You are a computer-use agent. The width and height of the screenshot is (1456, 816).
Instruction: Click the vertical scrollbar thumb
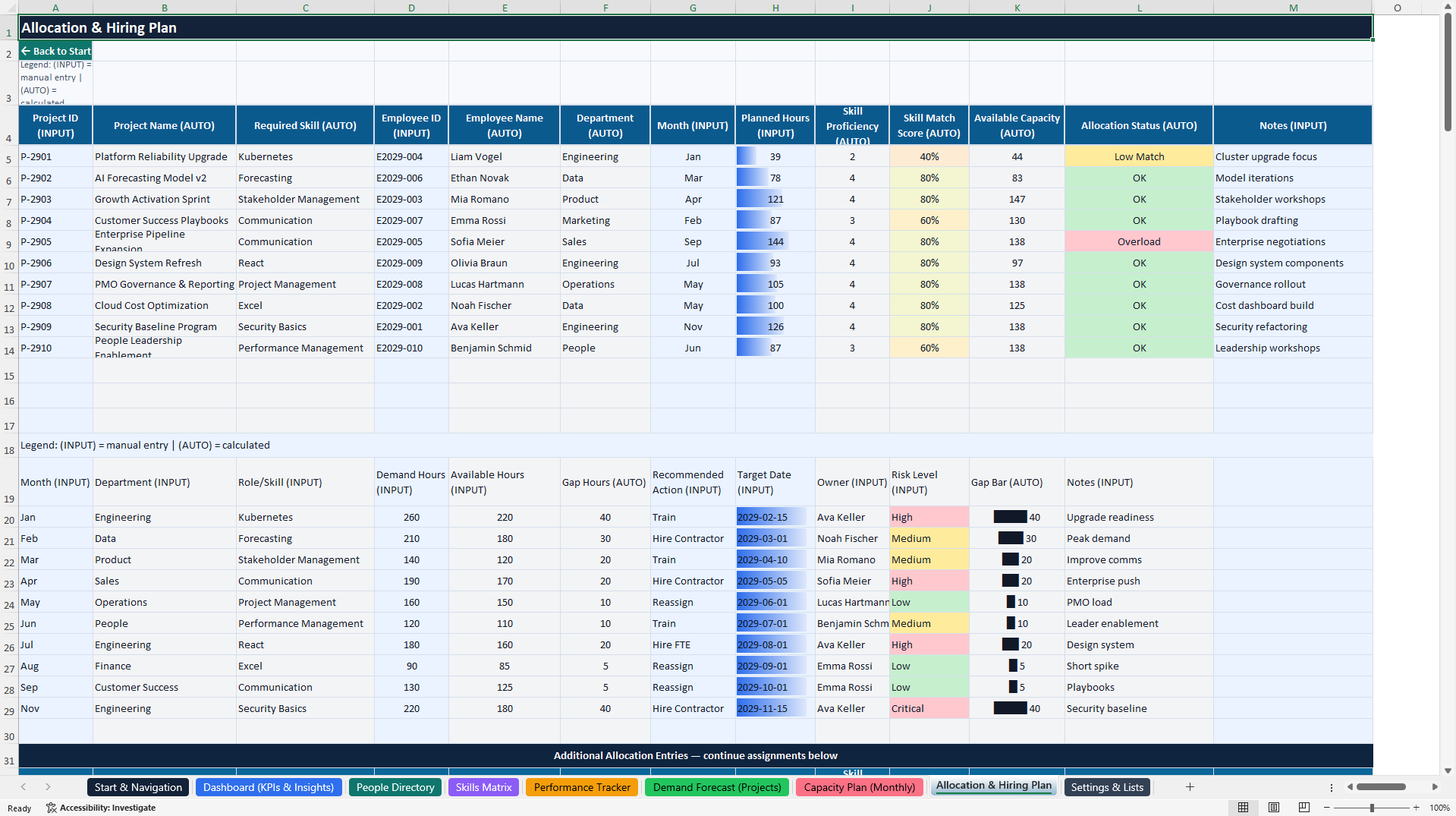click(1448, 72)
